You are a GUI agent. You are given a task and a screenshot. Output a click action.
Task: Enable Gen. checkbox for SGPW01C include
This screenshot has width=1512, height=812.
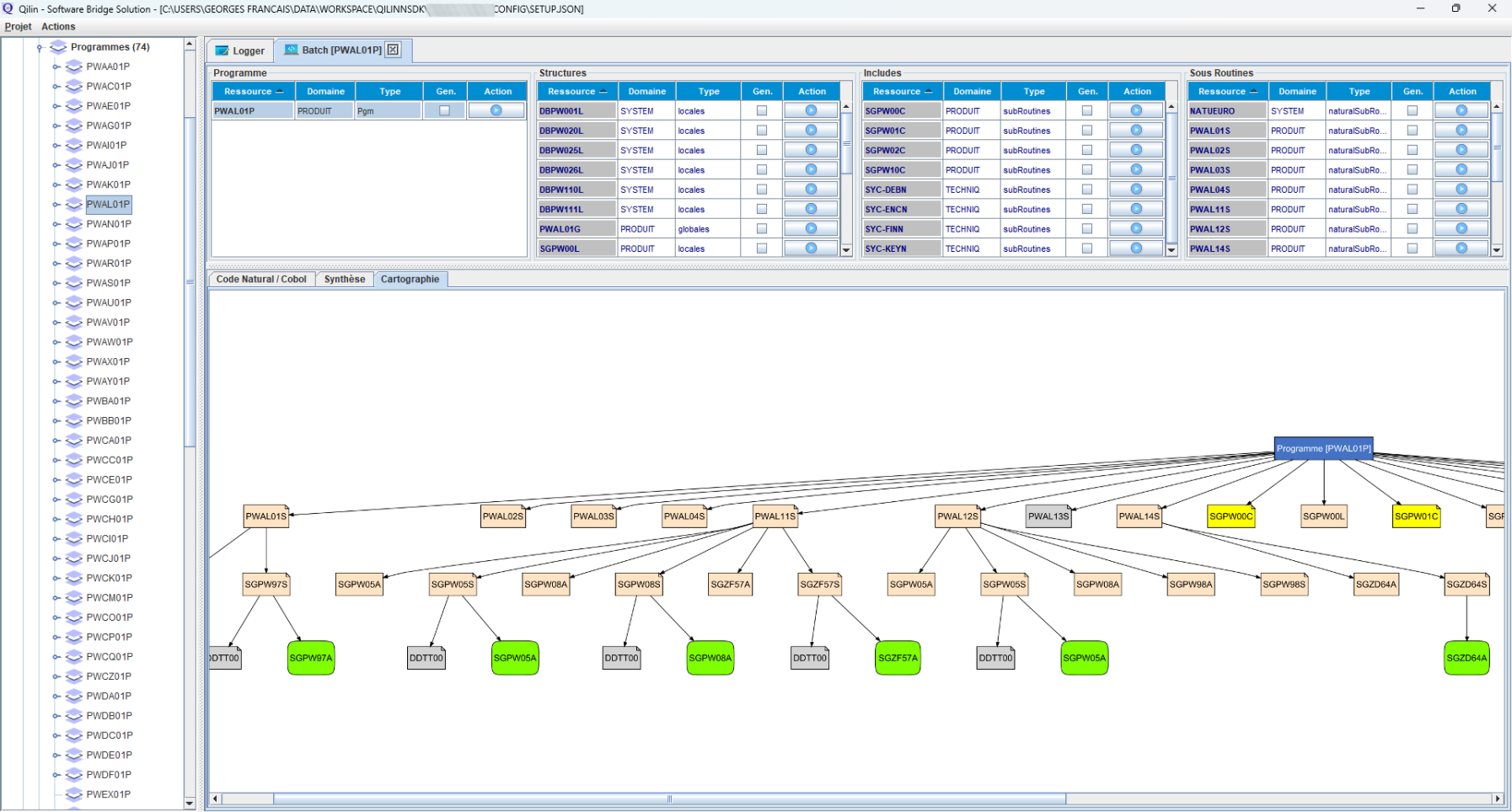click(1087, 131)
